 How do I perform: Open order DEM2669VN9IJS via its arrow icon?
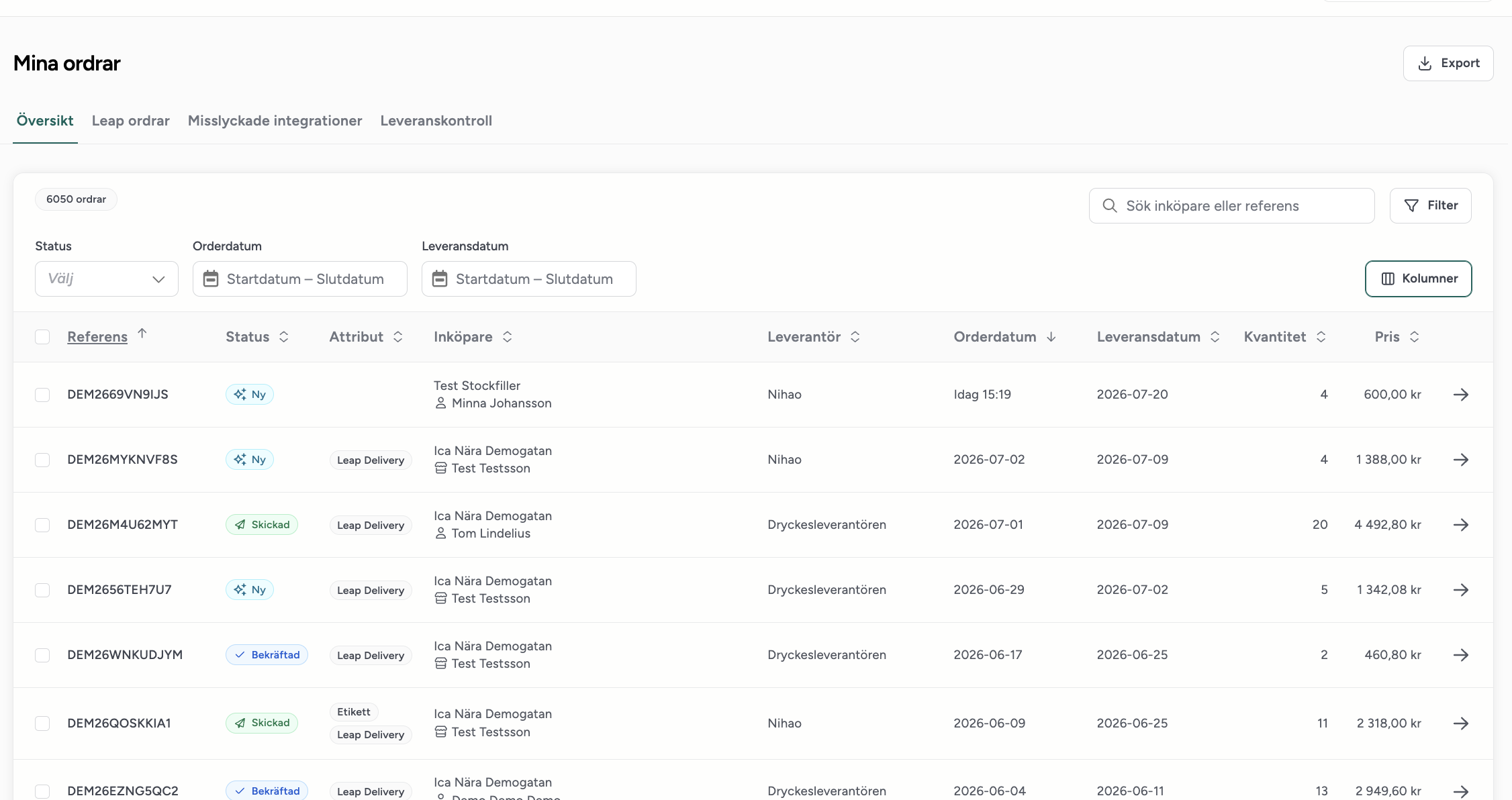tap(1461, 395)
